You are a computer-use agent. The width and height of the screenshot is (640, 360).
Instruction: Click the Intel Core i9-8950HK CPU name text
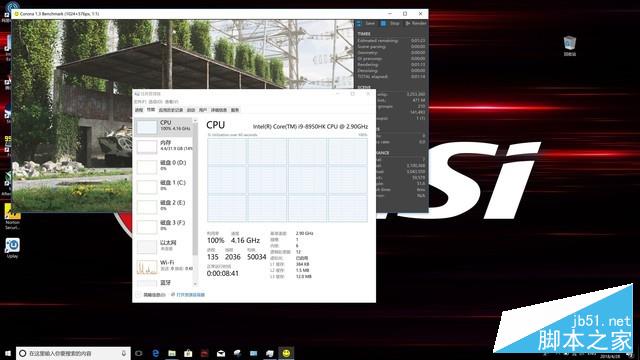point(310,127)
